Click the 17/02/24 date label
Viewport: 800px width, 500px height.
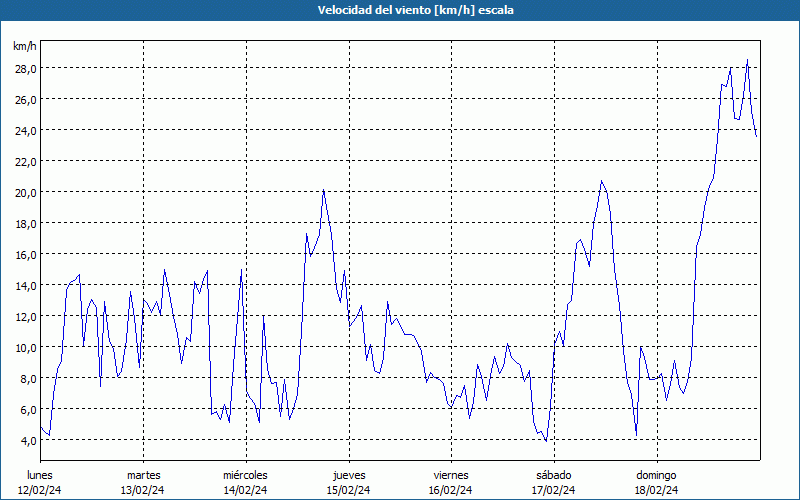pyautogui.click(x=554, y=490)
